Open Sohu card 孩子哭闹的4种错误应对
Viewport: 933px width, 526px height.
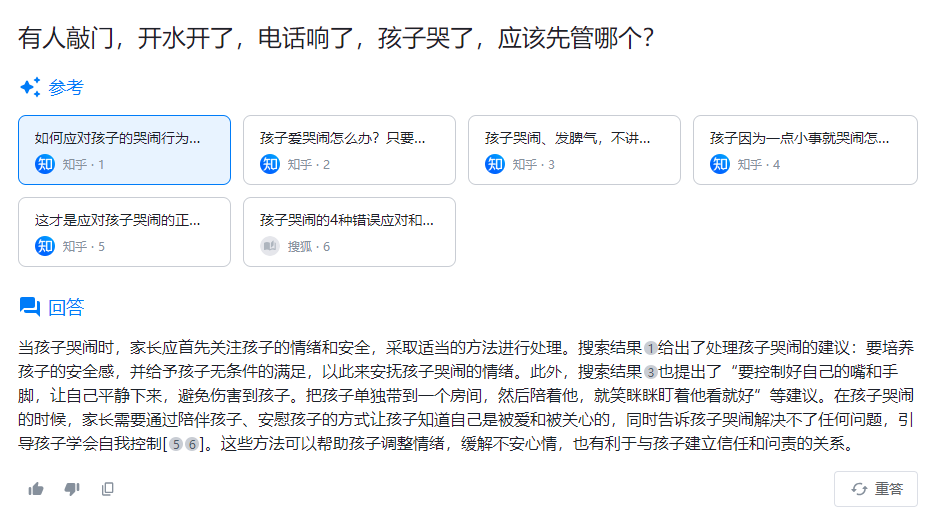pos(349,232)
